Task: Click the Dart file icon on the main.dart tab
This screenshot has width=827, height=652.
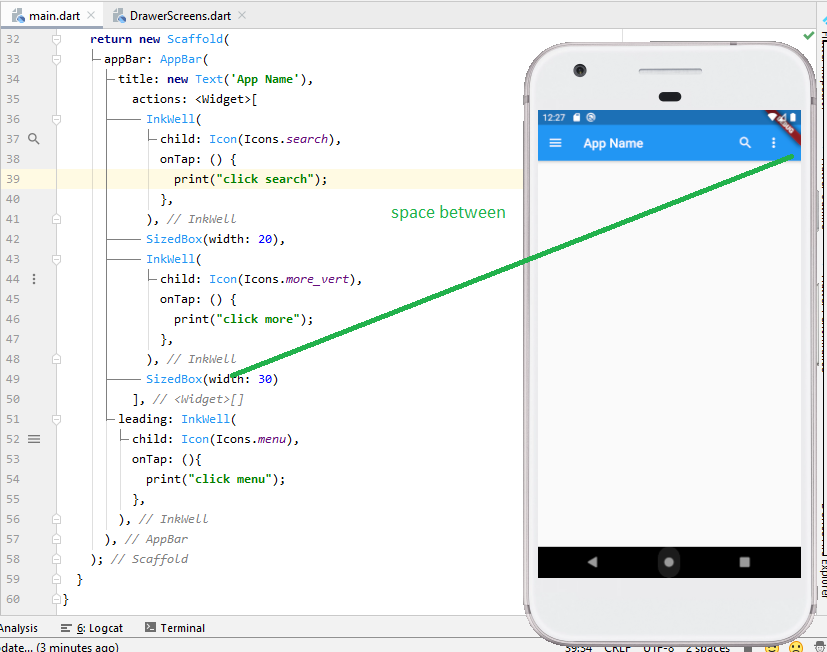Action: 16,15
